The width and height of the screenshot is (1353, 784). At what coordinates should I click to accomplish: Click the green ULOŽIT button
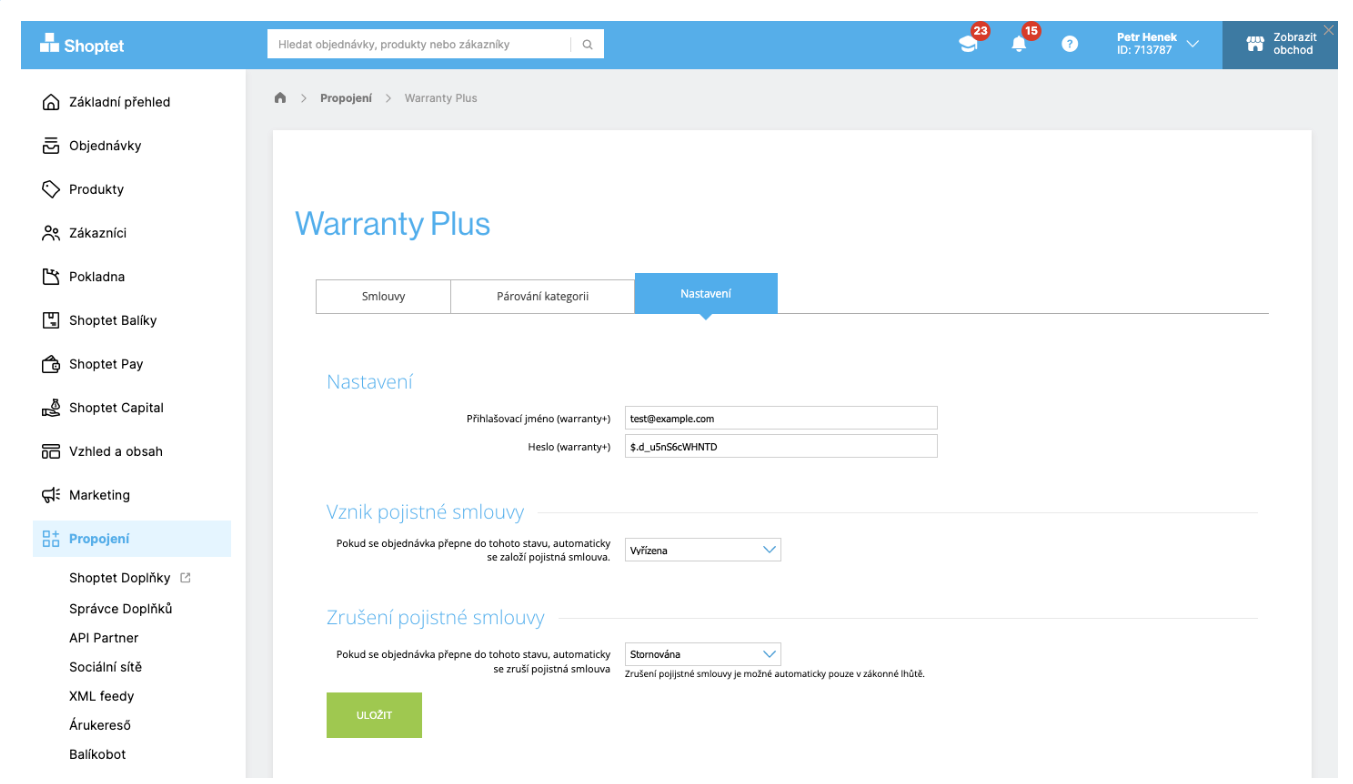pyautogui.click(x=374, y=715)
